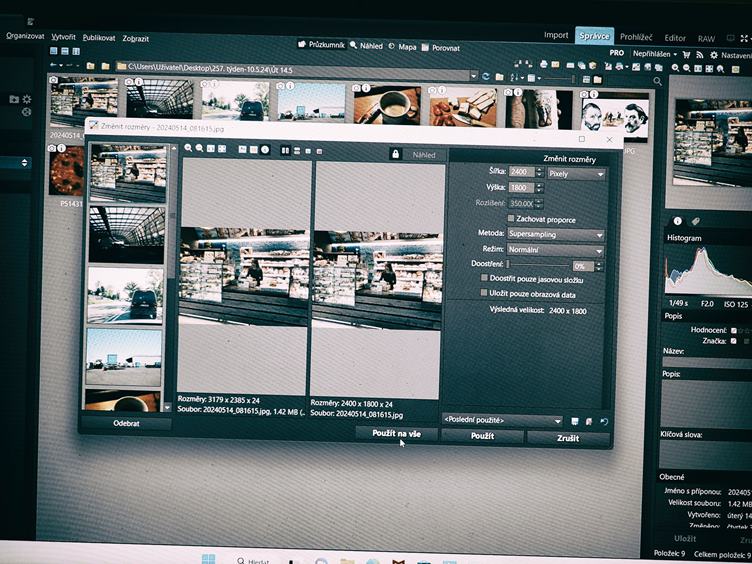Screen dimensions: 752x564
Task: Click the Výška stepper arrows
Action: coord(539,188)
